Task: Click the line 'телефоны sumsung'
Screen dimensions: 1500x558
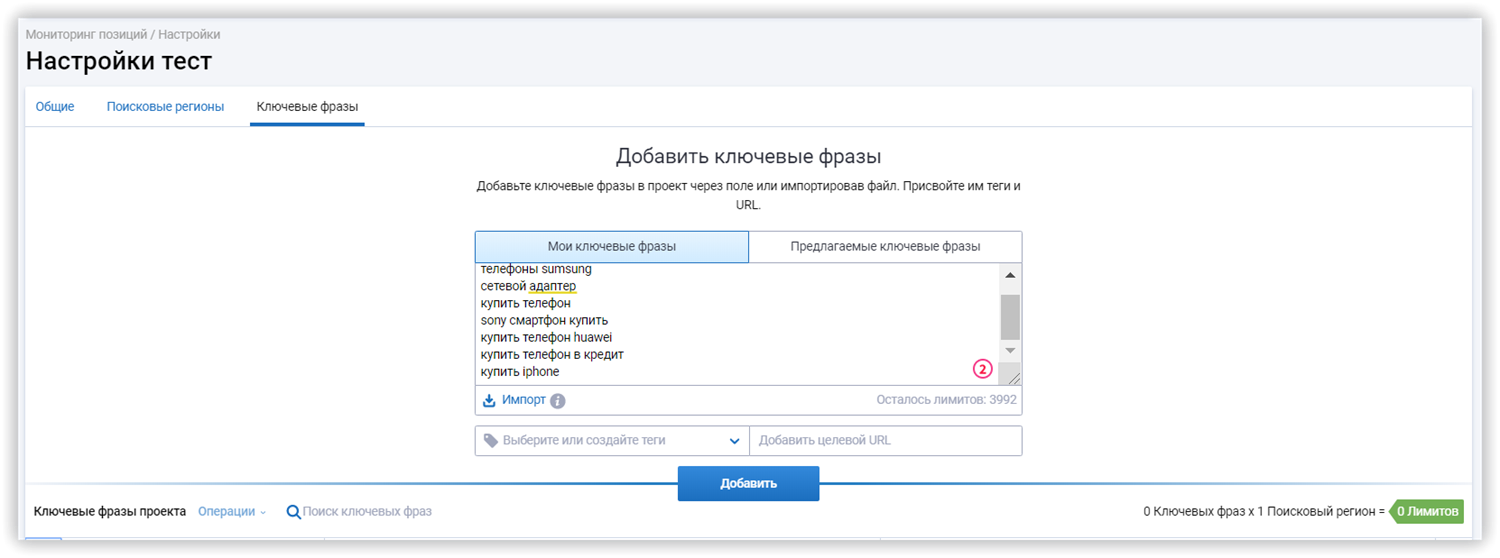Action: coord(536,270)
